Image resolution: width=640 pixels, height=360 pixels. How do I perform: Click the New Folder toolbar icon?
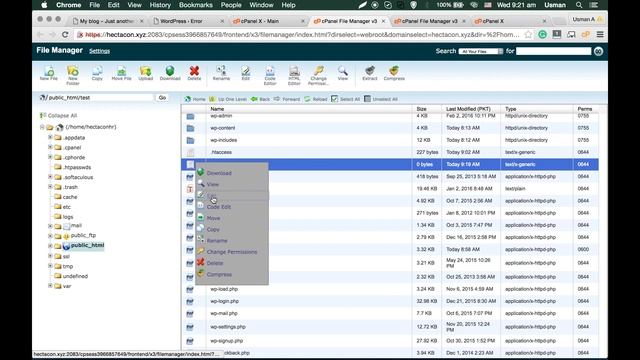73,75
